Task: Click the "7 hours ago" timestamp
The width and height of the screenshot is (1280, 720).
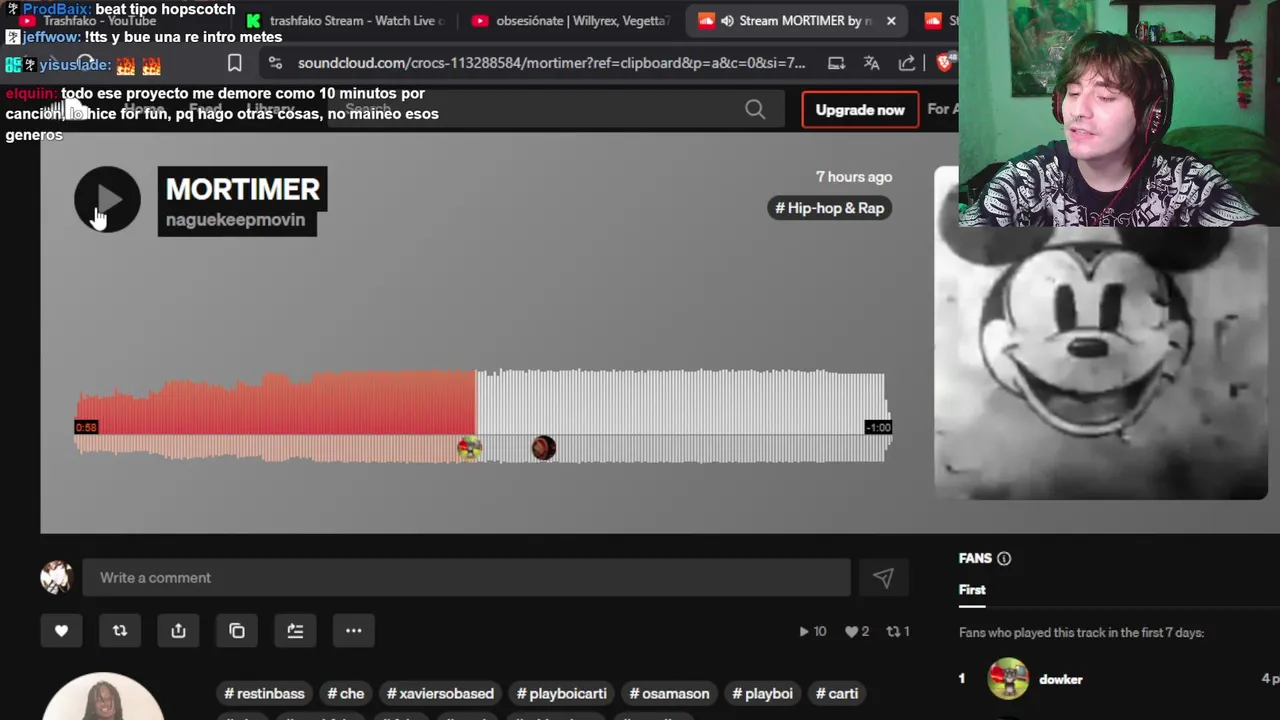Action: pyautogui.click(x=854, y=177)
